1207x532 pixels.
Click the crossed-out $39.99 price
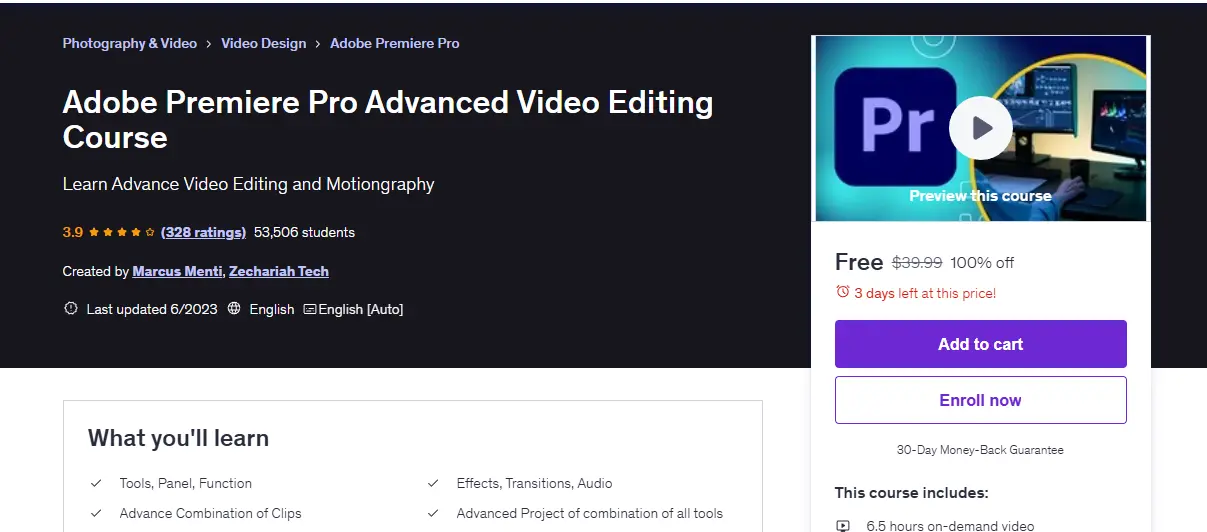pos(917,263)
